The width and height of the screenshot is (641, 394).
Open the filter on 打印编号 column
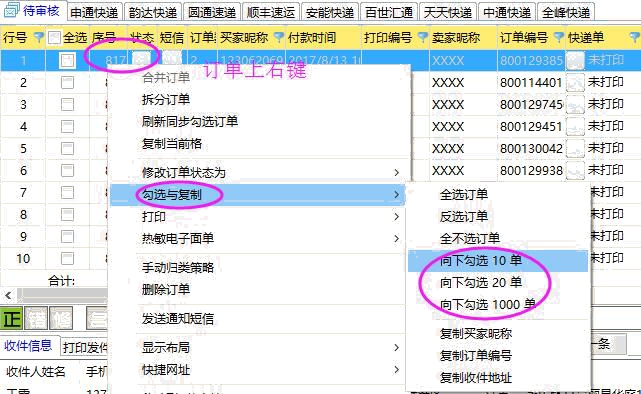click(x=423, y=38)
